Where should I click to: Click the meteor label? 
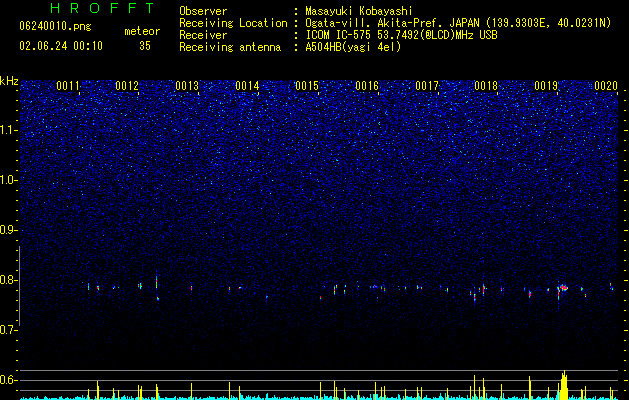(142, 31)
